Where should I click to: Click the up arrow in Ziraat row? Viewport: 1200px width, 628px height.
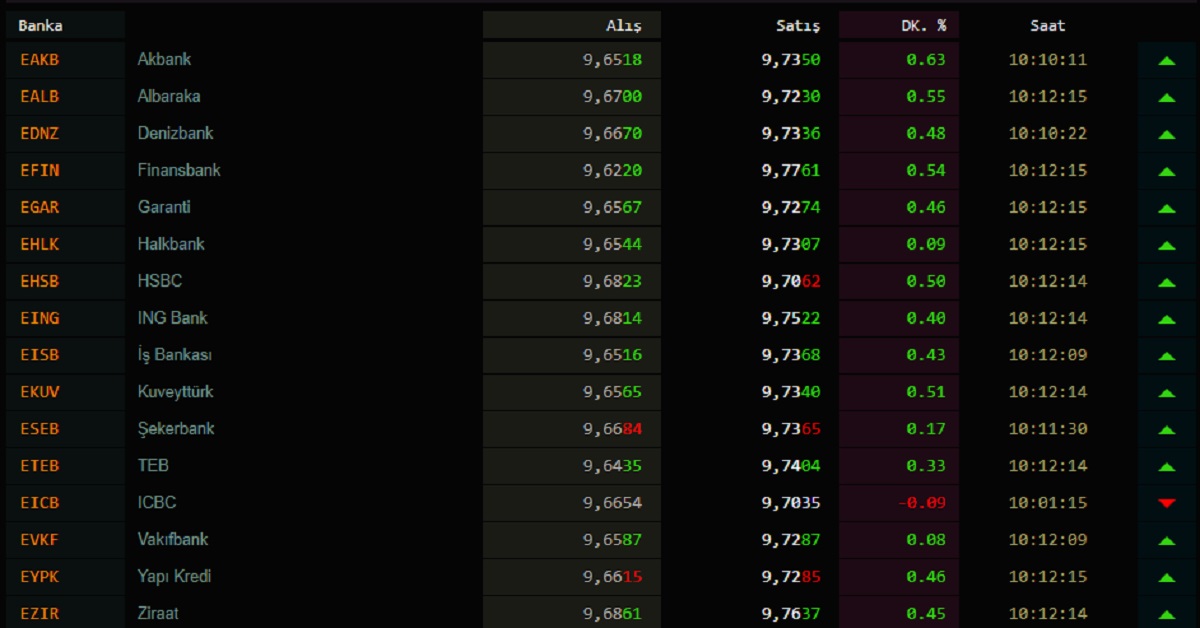[1166, 614]
